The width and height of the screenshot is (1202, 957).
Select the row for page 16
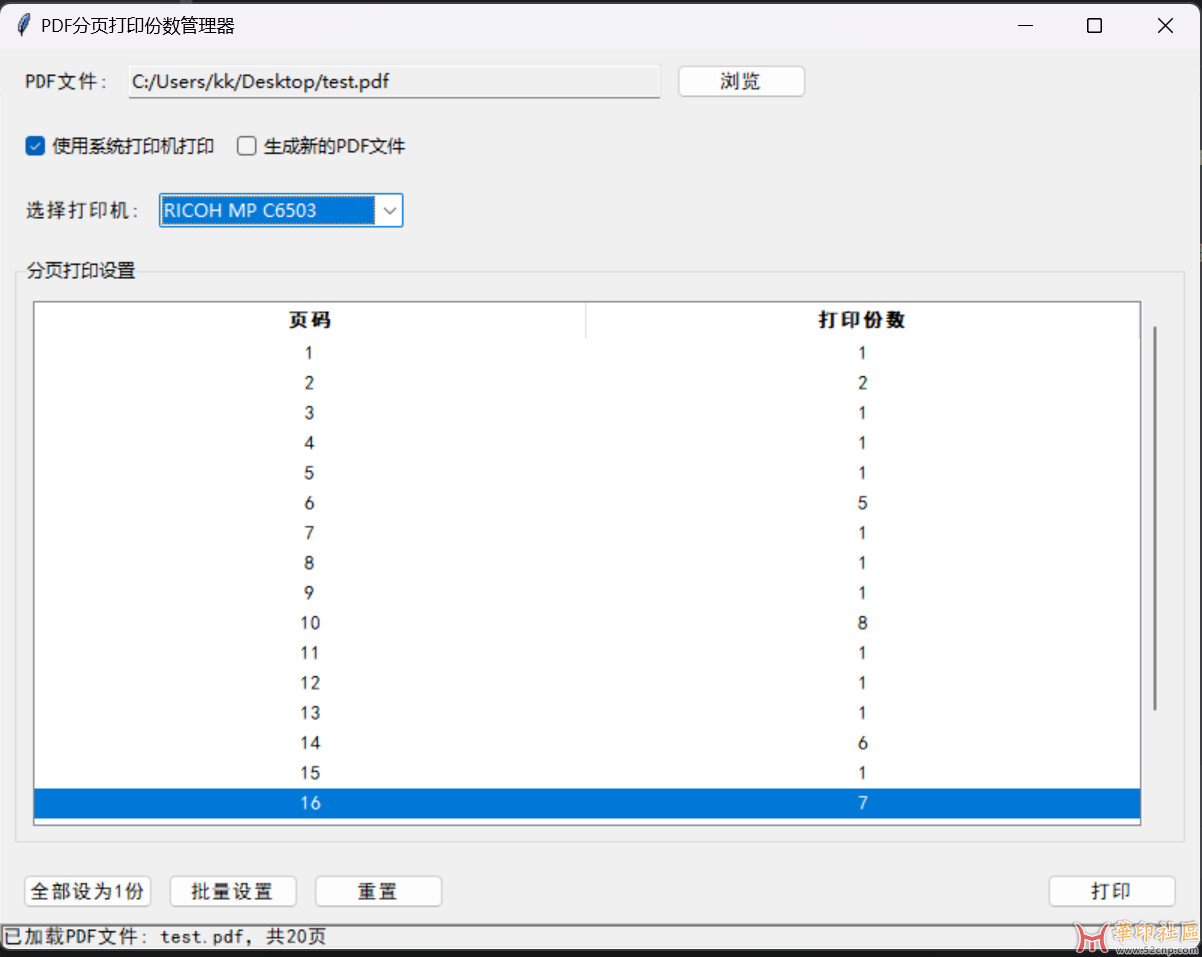[586, 803]
